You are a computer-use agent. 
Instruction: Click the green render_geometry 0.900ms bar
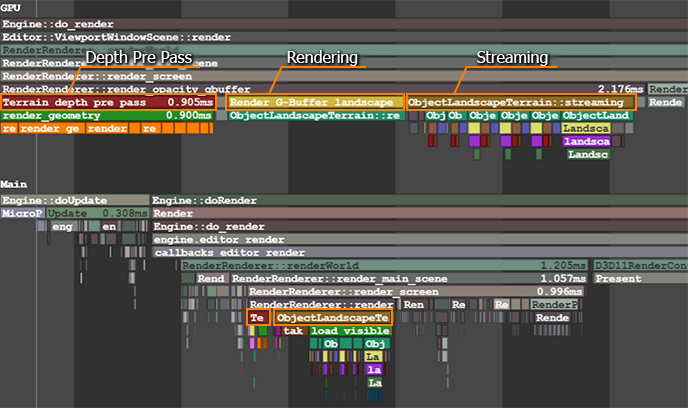point(108,116)
